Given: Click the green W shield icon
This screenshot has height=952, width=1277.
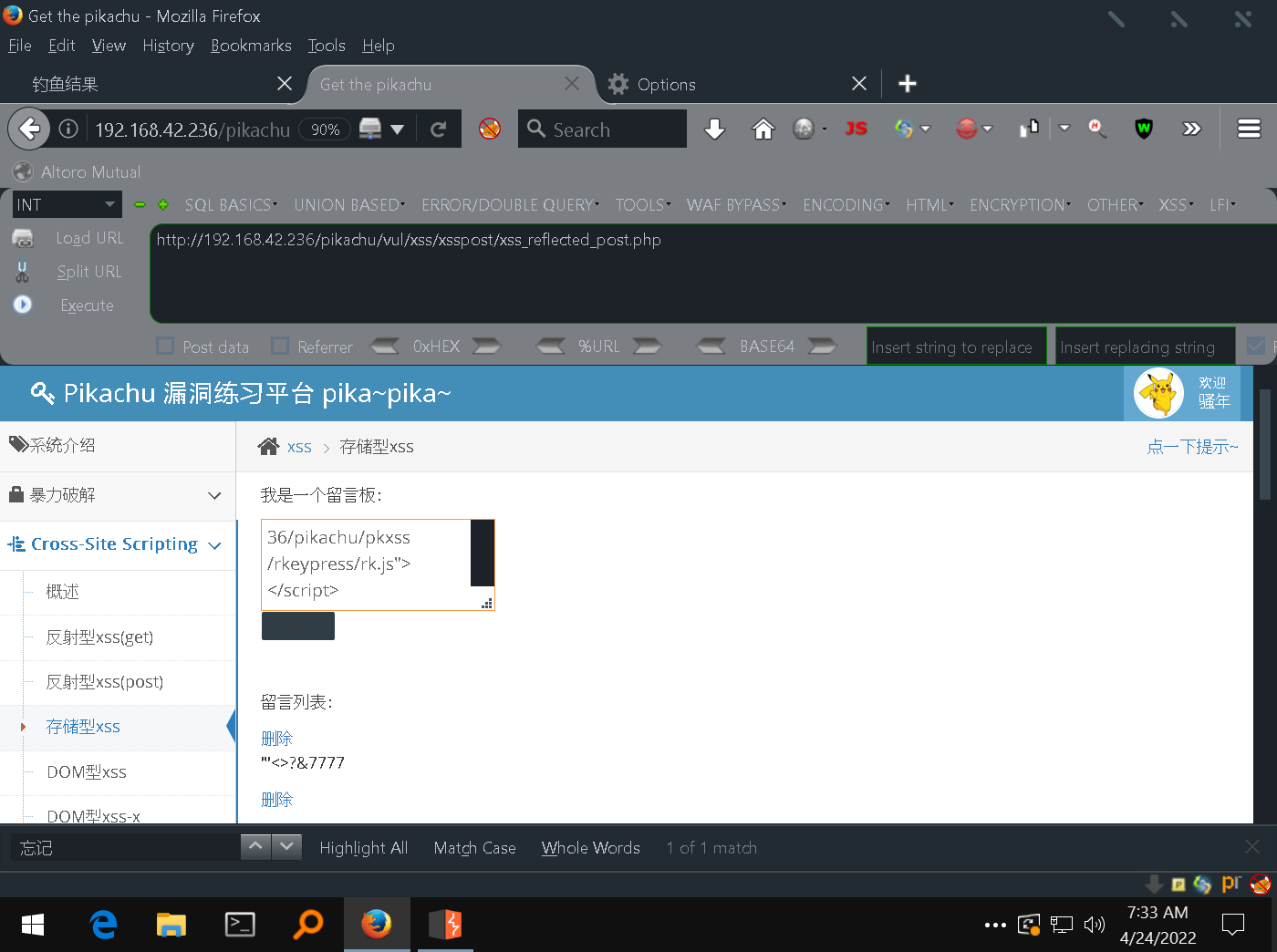Looking at the screenshot, I should [x=1144, y=129].
